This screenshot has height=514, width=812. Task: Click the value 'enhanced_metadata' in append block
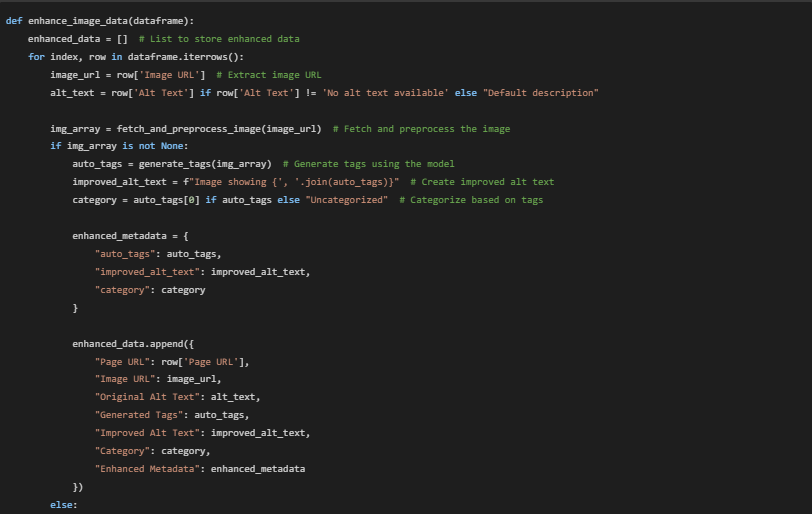coord(258,469)
